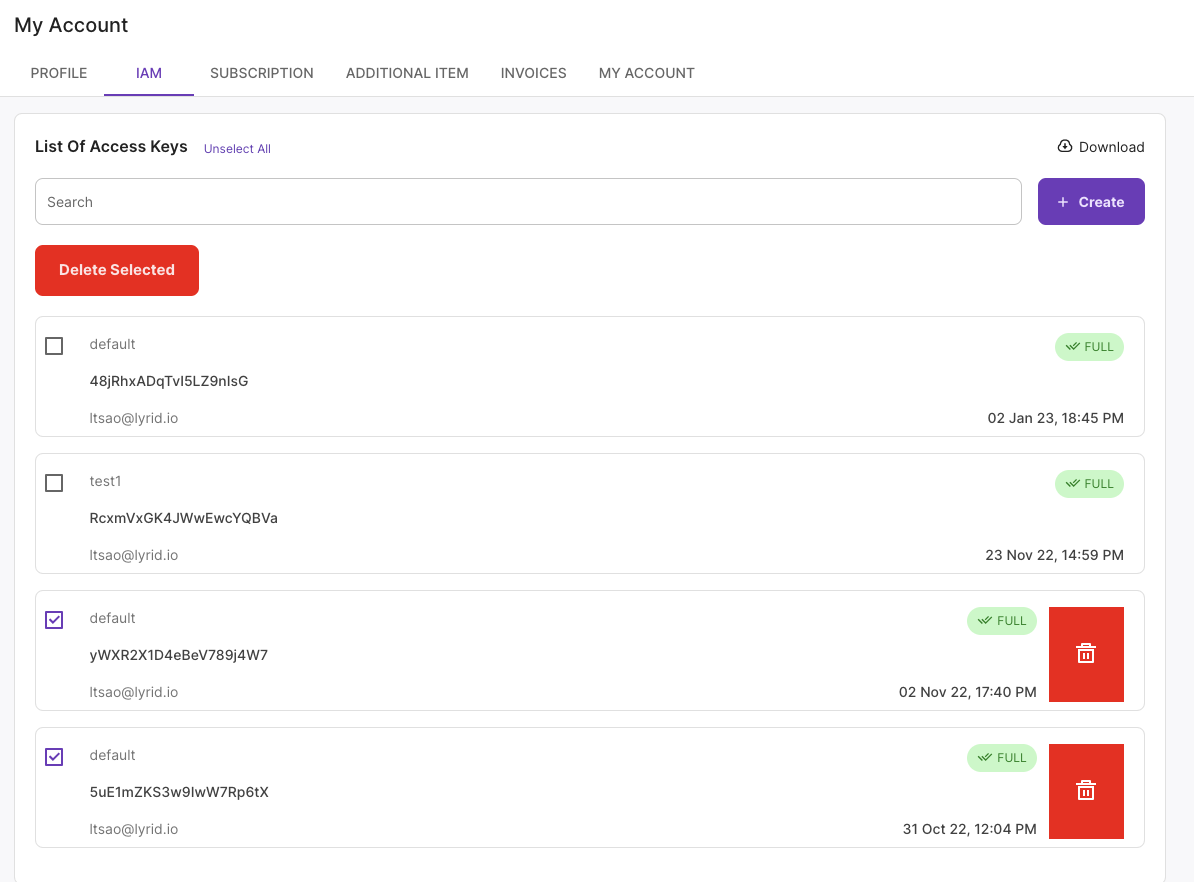
Task: Click the trash icon for key 5uE1mZKS3w9IwW7Rp6tX
Action: pyautogui.click(x=1085, y=791)
